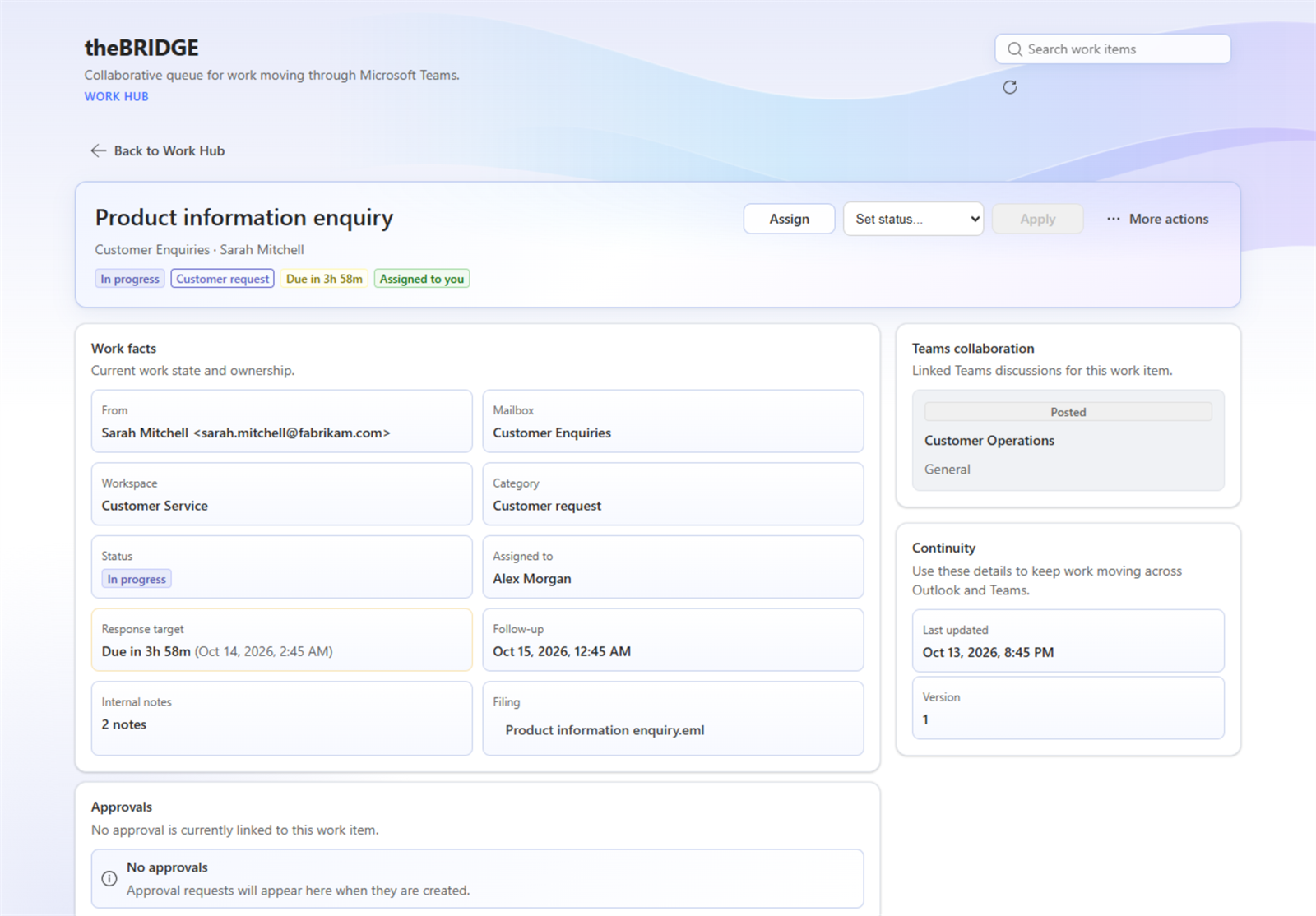1316x916 pixels.
Task: Click the Product information enquiry title
Action: click(244, 218)
